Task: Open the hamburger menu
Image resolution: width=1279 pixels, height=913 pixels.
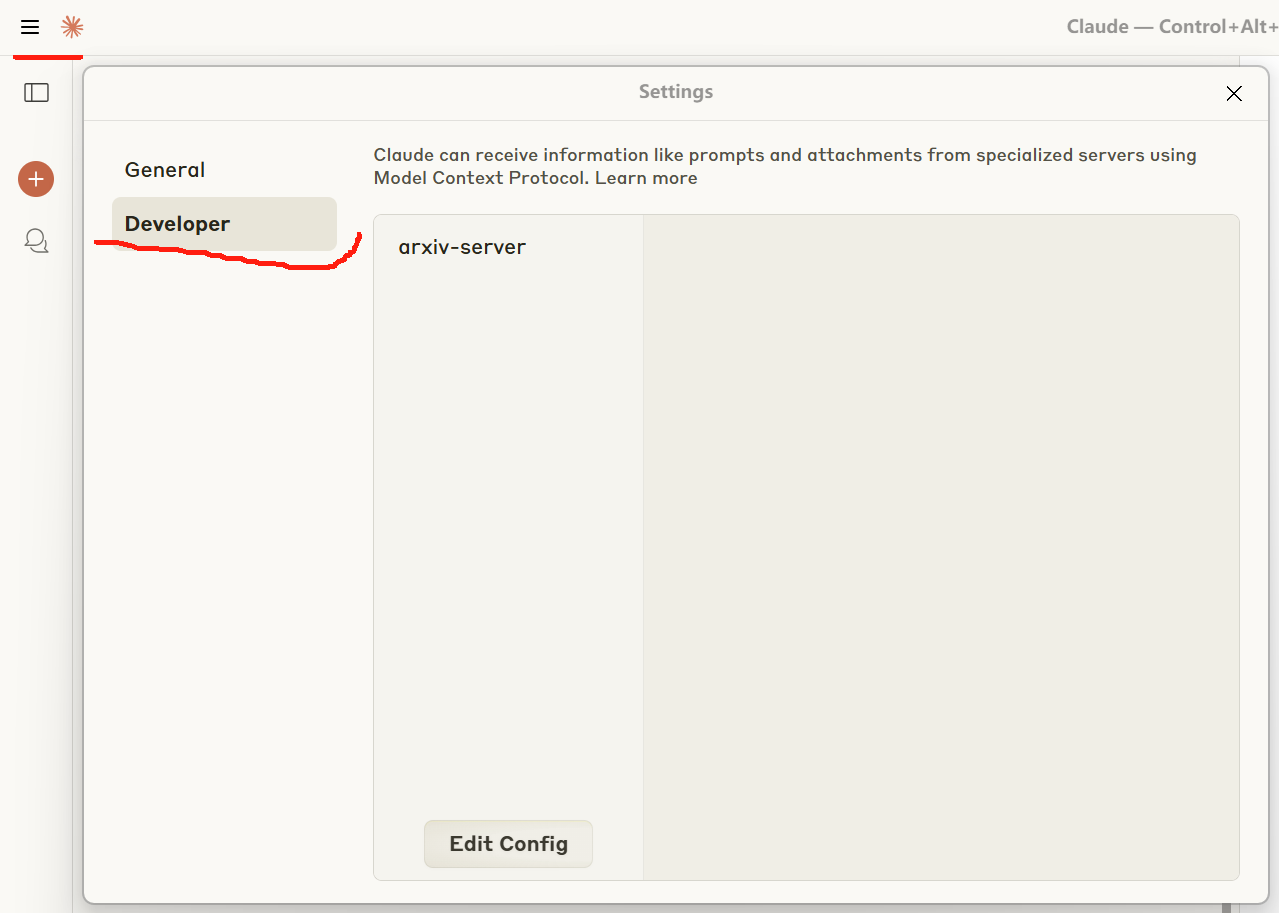Action: pos(30,27)
